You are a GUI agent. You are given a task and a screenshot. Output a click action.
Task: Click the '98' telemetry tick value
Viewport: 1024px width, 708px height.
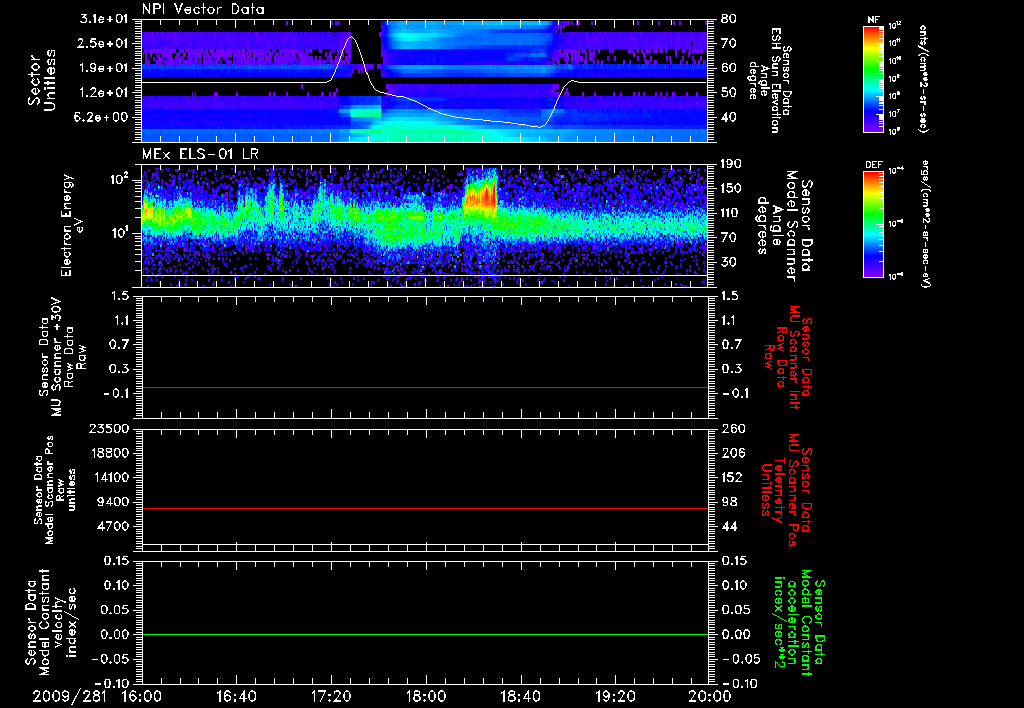pyautogui.click(x=727, y=502)
